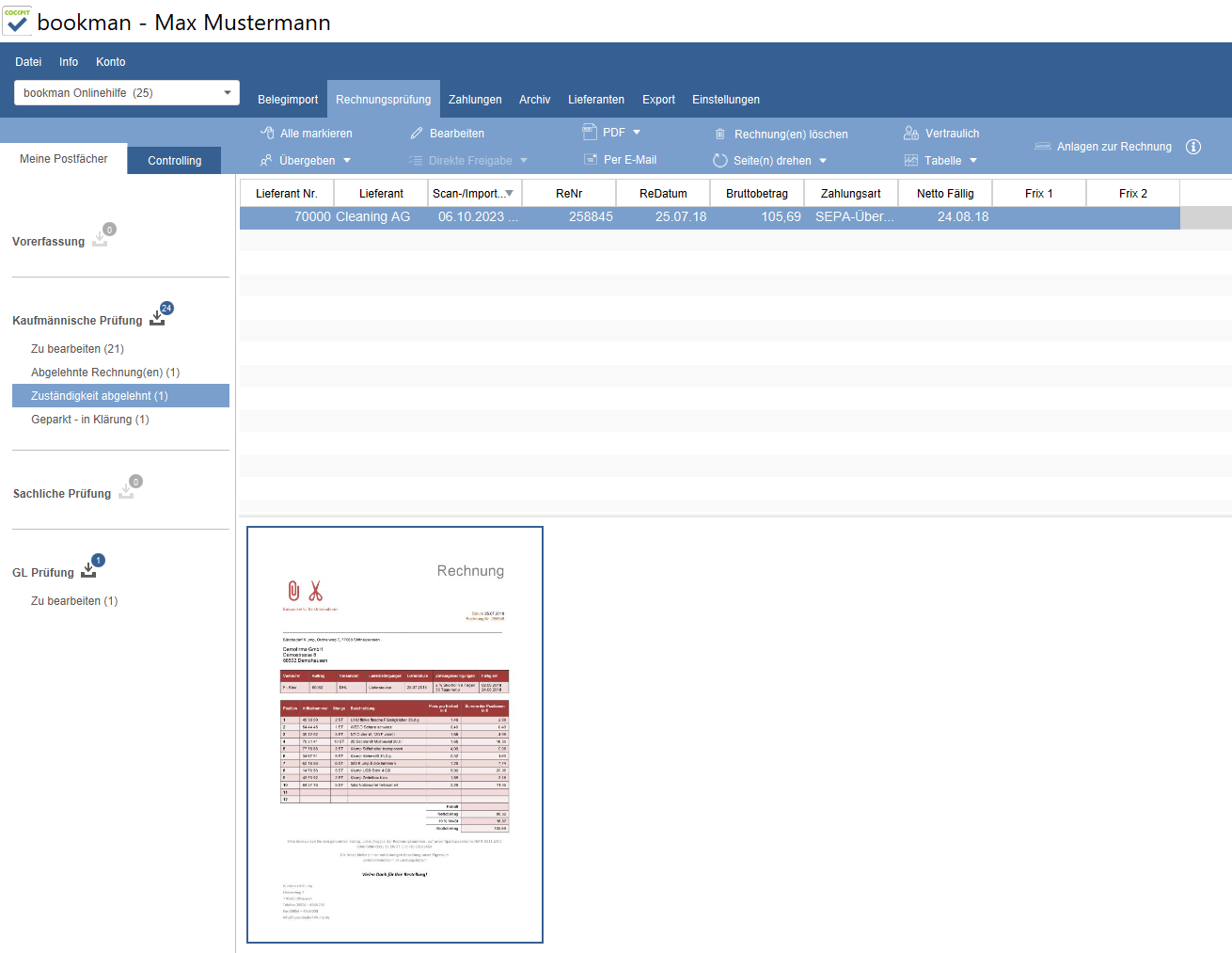1232x953 pixels.
Task: Open the invoice page thumbnail preview
Action: pos(395,735)
